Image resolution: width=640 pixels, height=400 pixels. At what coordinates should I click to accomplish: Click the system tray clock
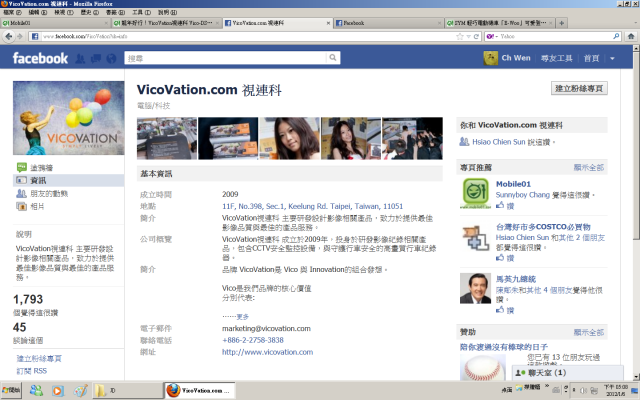click(x=616, y=391)
